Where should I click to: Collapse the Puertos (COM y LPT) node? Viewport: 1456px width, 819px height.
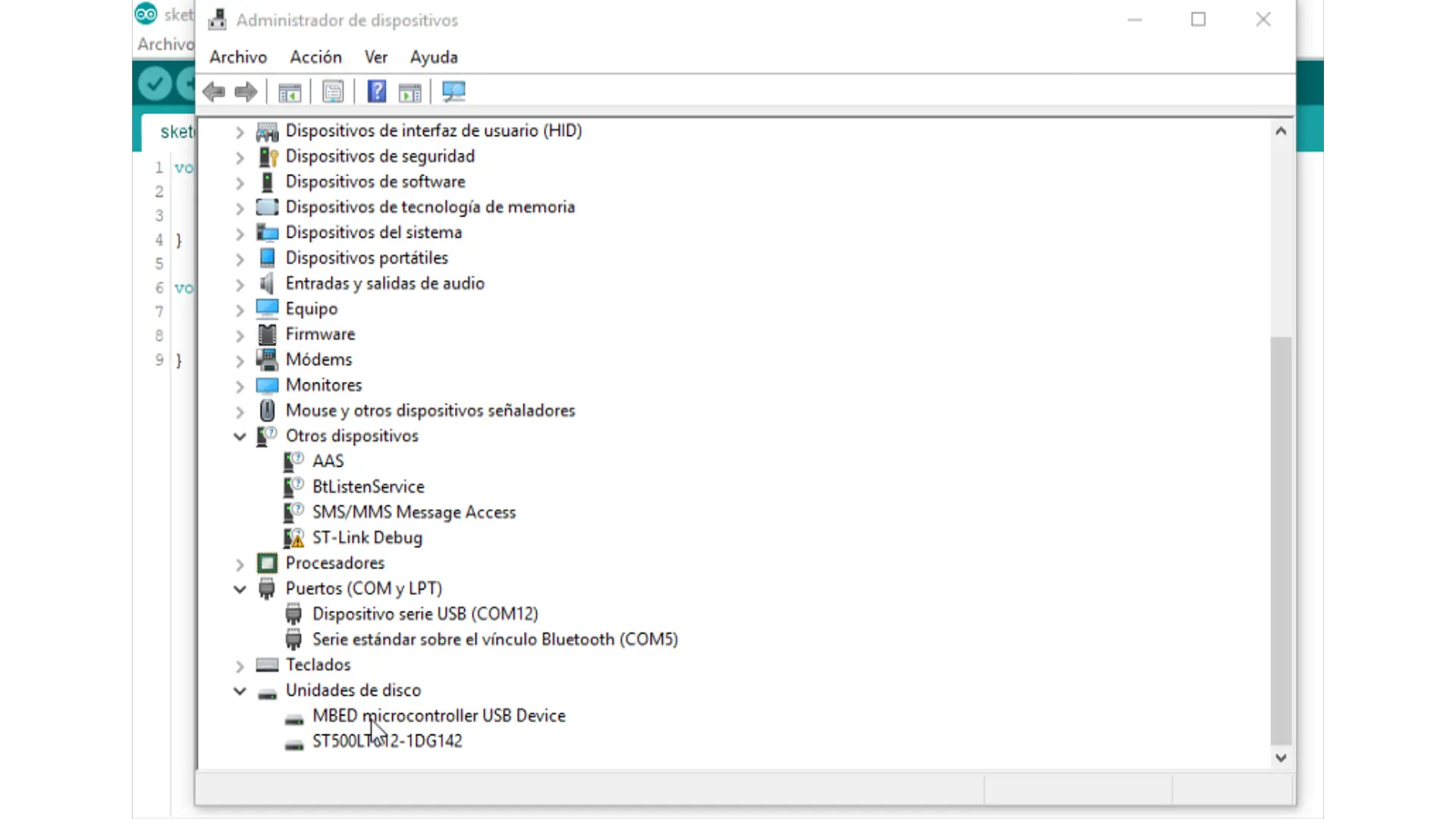(240, 588)
